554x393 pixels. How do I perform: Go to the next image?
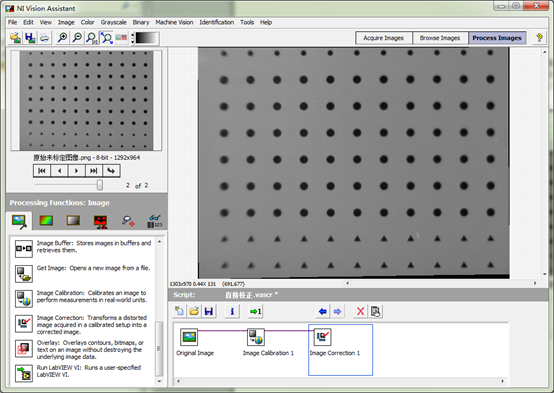tap(76, 171)
